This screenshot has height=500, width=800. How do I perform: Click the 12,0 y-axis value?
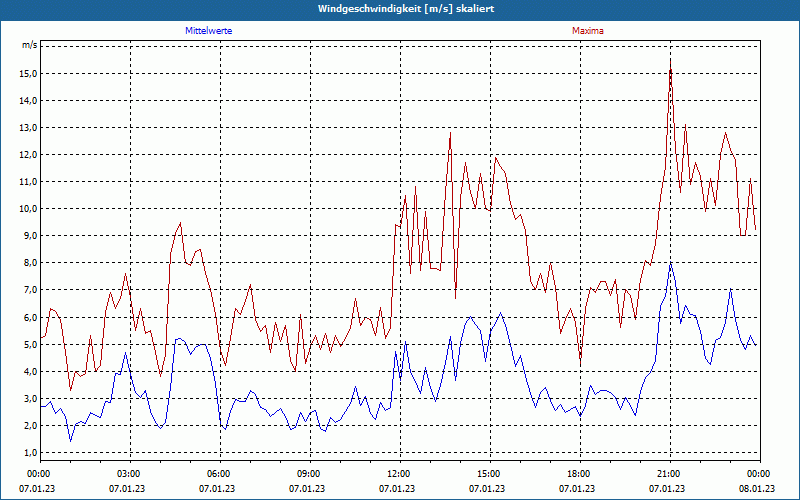click(29, 155)
